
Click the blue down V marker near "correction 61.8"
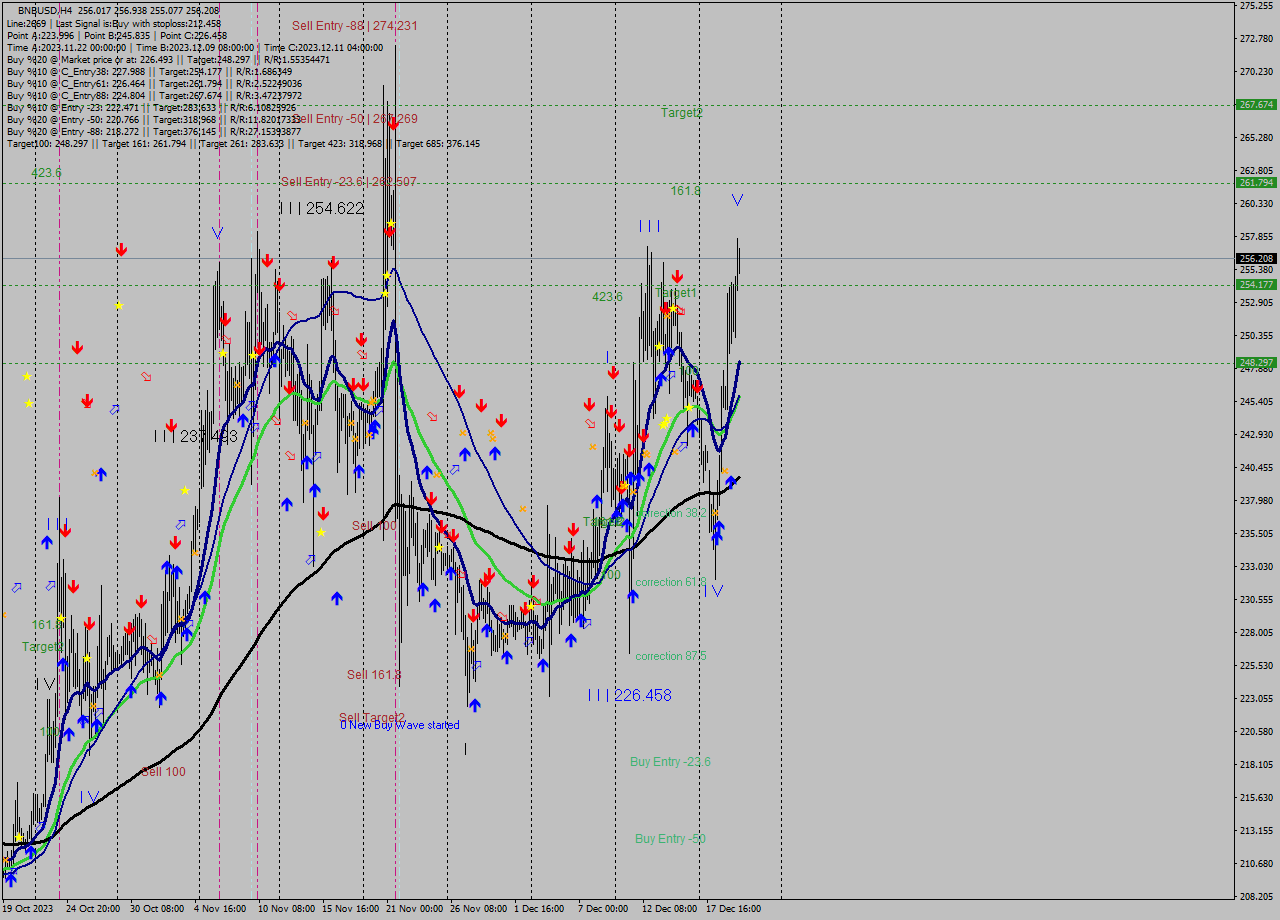pyautogui.click(x=718, y=591)
